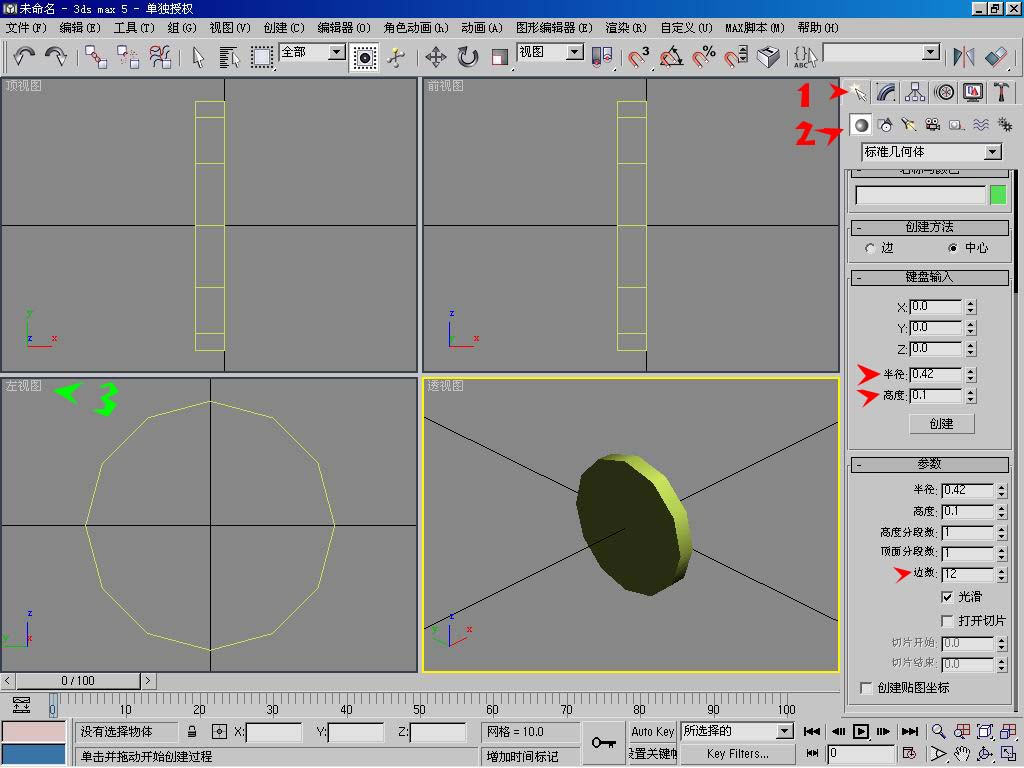Screen dimensions: 1024x768
Task: Select the 边 creation method radio button
Action: point(871,248)
